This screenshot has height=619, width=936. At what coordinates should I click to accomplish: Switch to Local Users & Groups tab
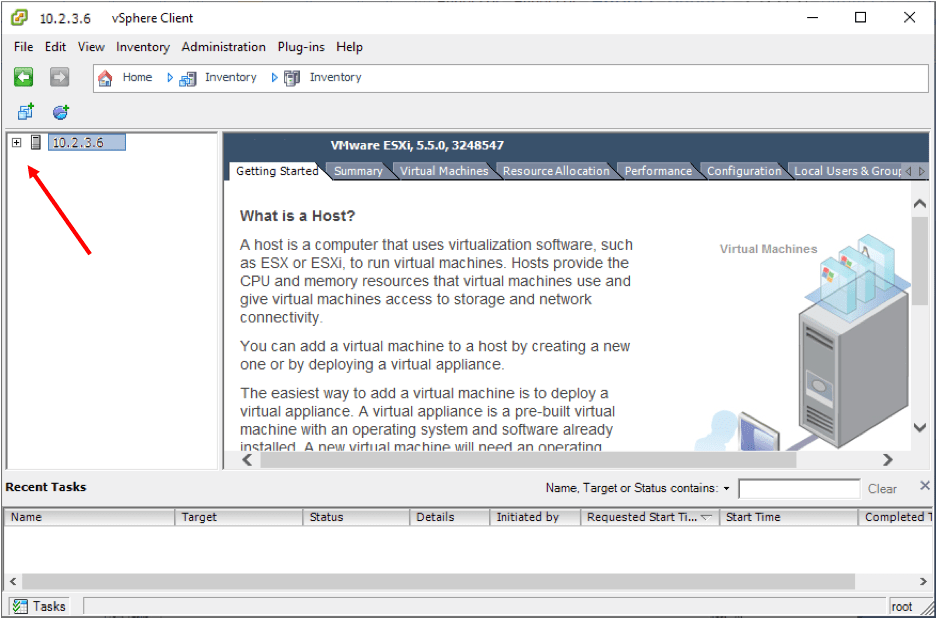[846, 171]
